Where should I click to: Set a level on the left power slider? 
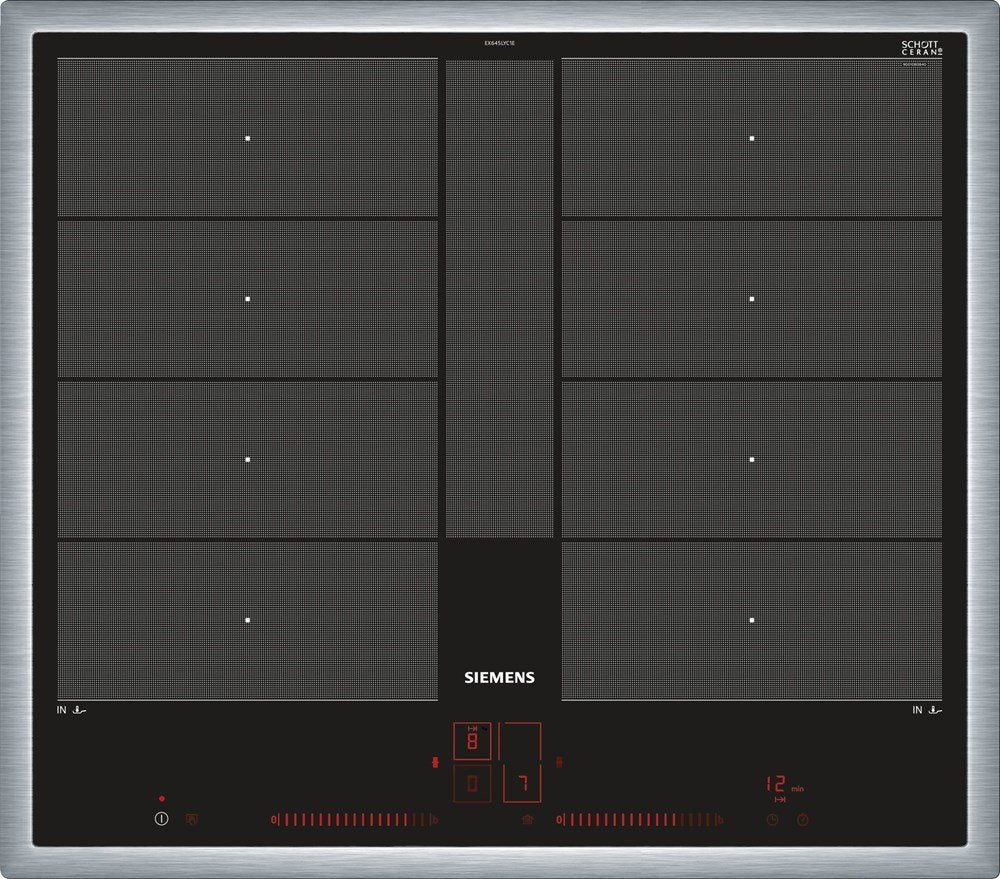[x=350, y=820]
